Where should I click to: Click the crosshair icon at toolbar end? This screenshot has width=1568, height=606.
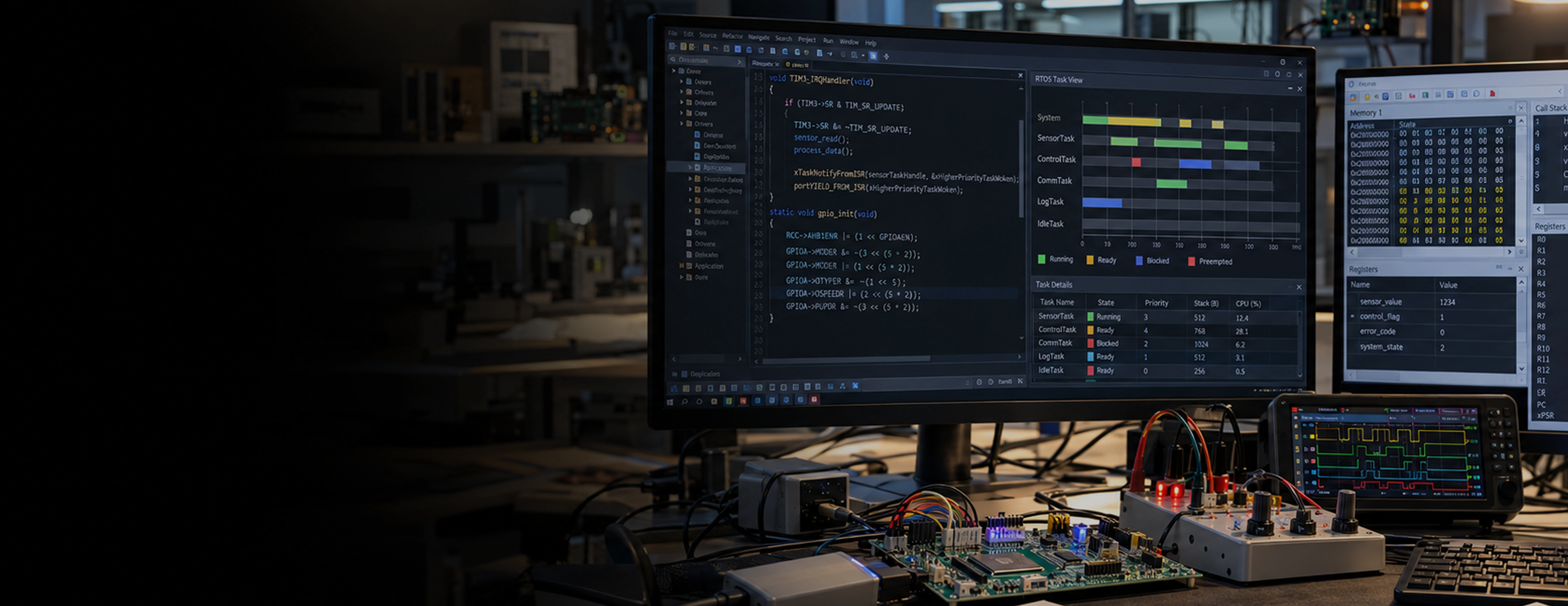(x=886, y=57)
